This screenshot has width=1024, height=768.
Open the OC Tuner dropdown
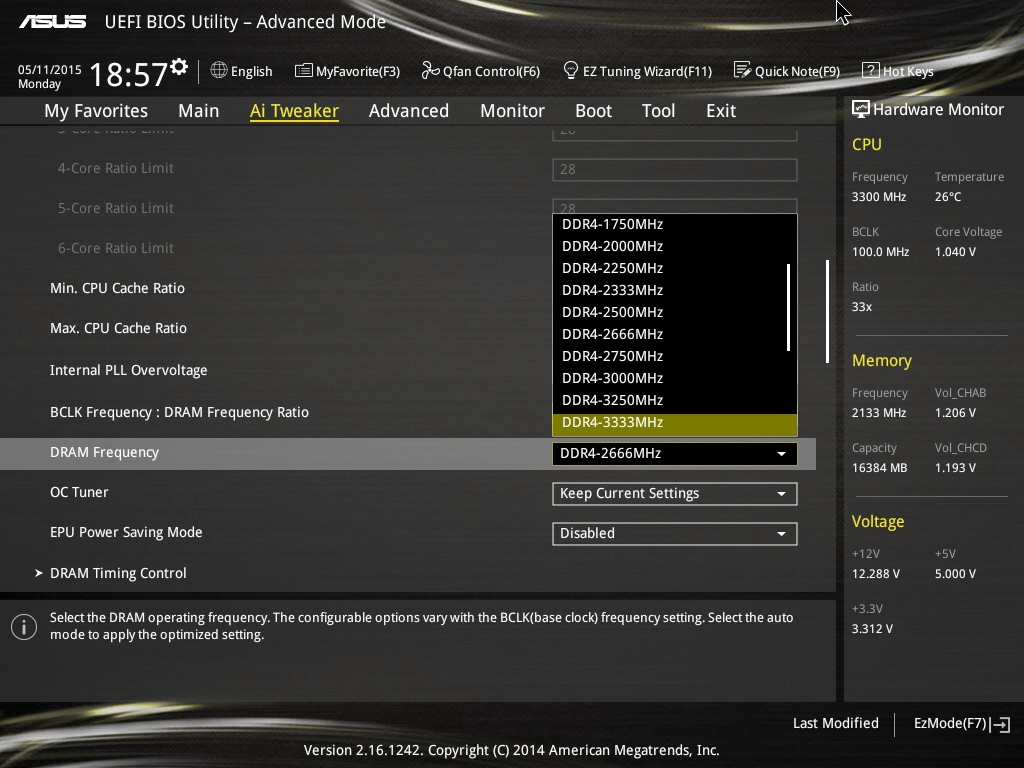(675, 494)
